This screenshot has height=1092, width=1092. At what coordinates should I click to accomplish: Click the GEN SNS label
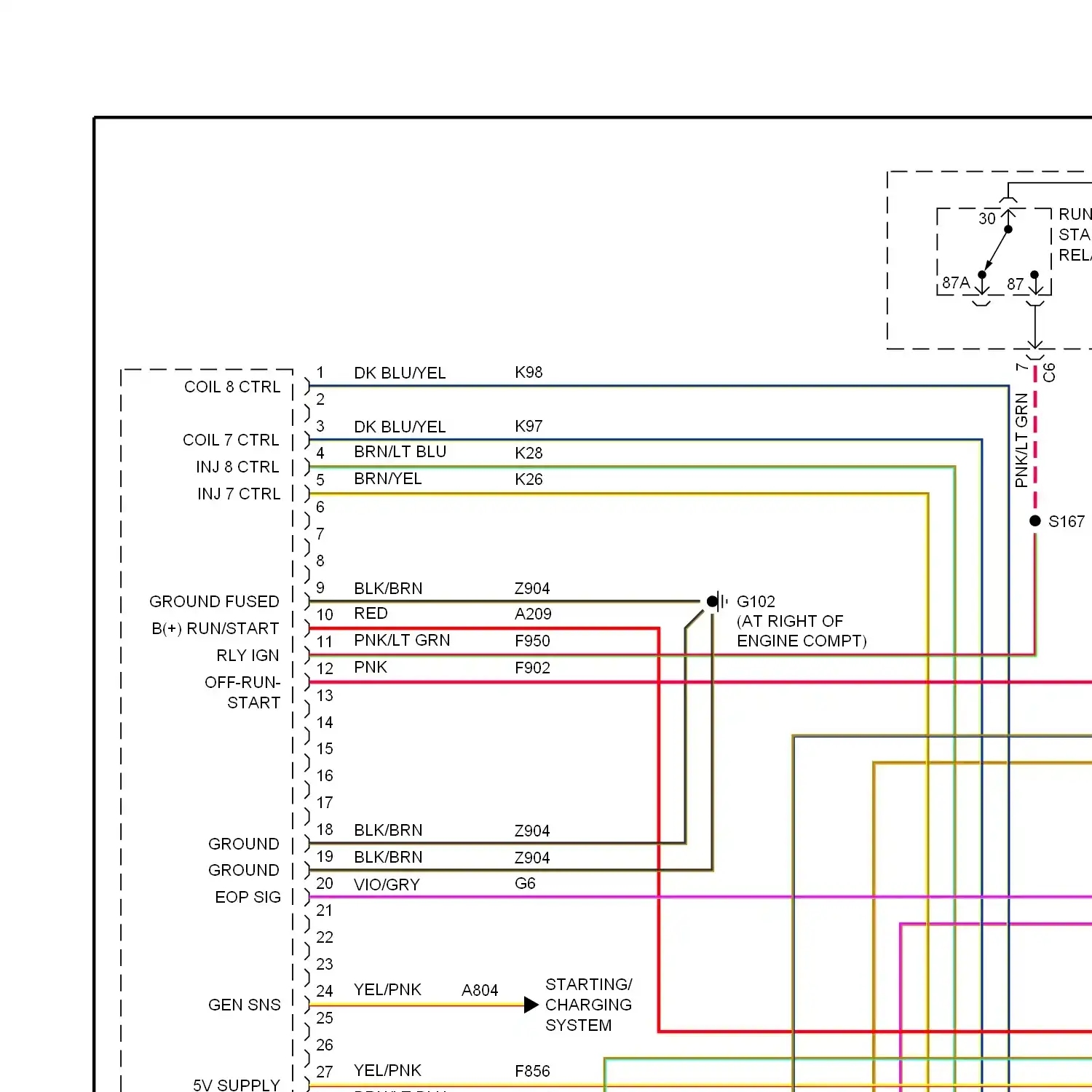coord(244,1005)
